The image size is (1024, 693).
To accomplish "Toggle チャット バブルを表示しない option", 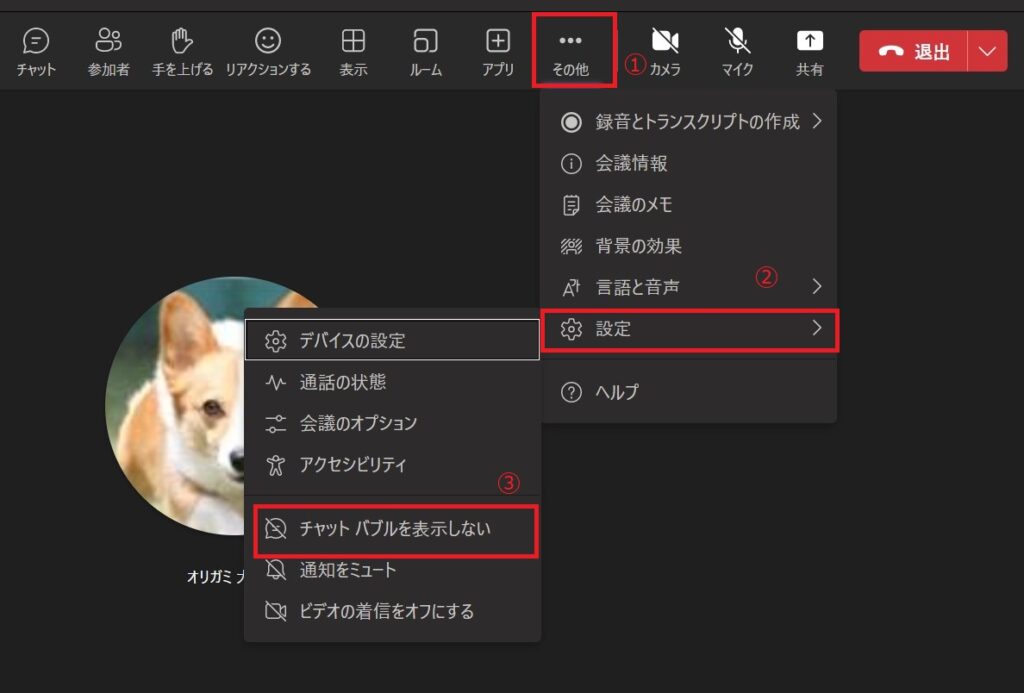I will tap(395, 529).
